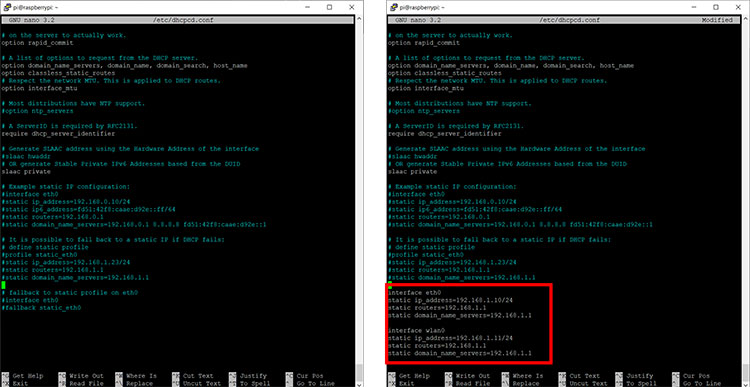Click the right window's vertical scrollbar
Viewport: 750px width, 387px height.
click(745, 201)
